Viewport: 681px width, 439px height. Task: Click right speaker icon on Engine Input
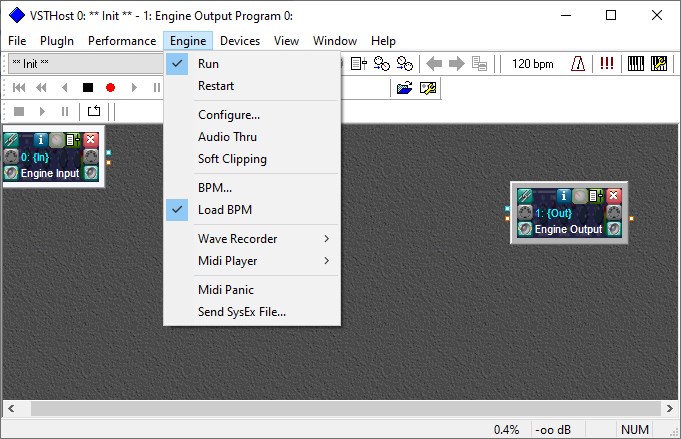click(91, 173)
